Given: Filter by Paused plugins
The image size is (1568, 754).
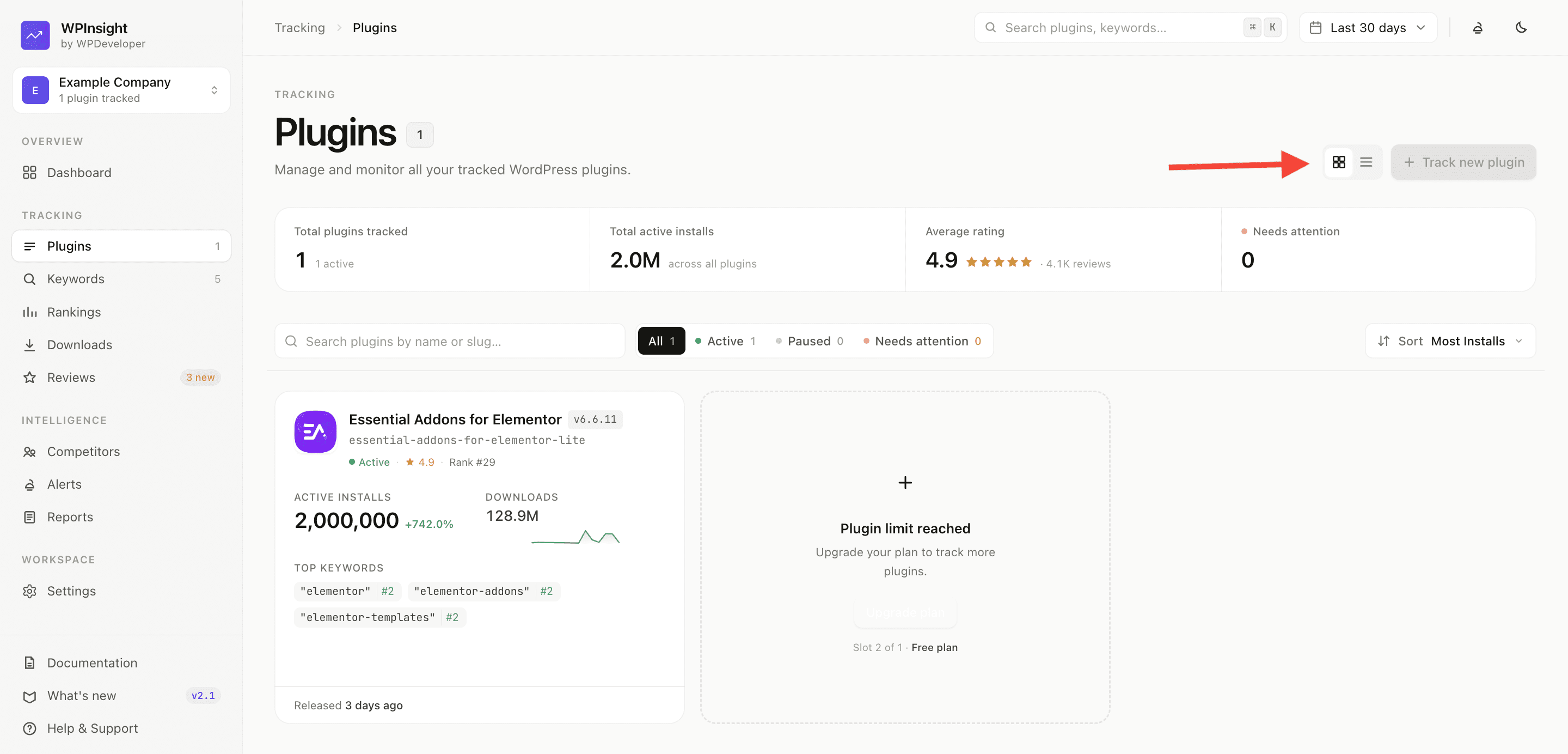Looking at the screenshot, I should click(x=809, y=341).
